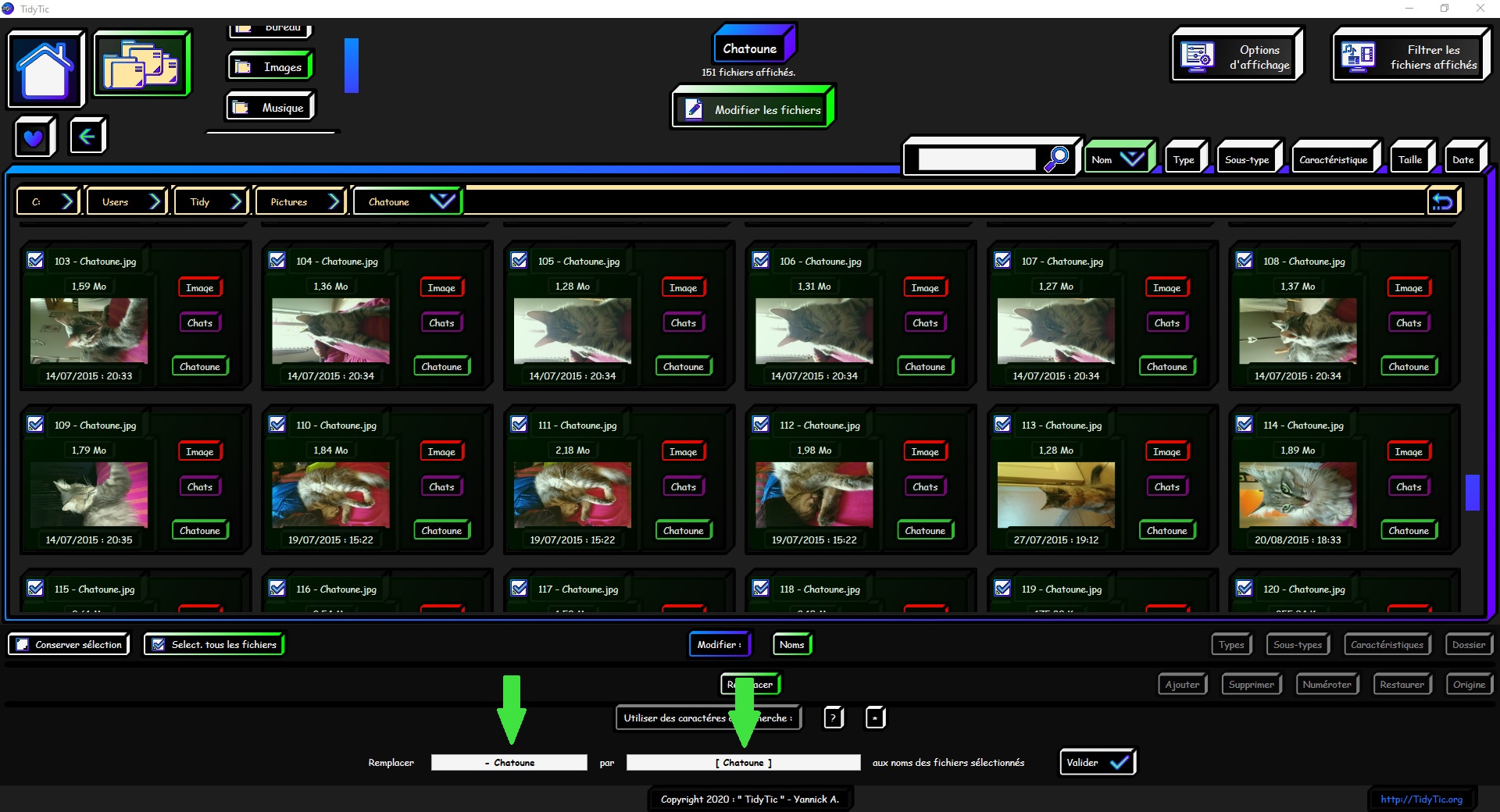Select the Sous-type sort tab

click(x=1247, y=159)
